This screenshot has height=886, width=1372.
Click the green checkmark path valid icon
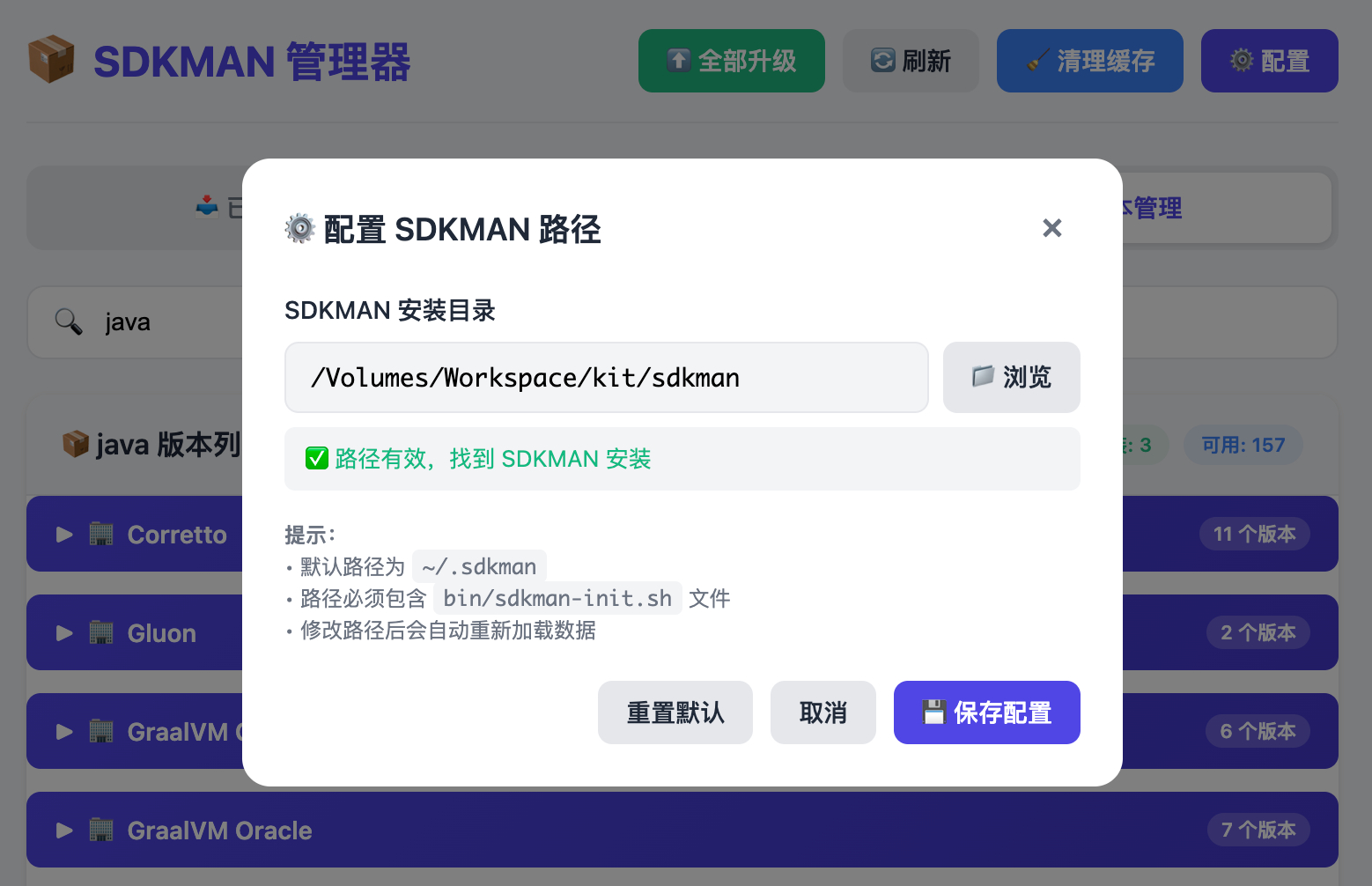pos(317,459)
